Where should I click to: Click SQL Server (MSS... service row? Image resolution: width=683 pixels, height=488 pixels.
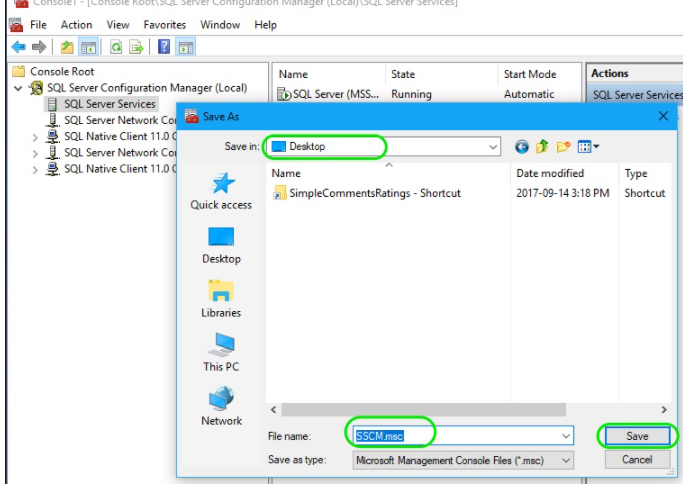pyautogui.click(x=328, y=94)
